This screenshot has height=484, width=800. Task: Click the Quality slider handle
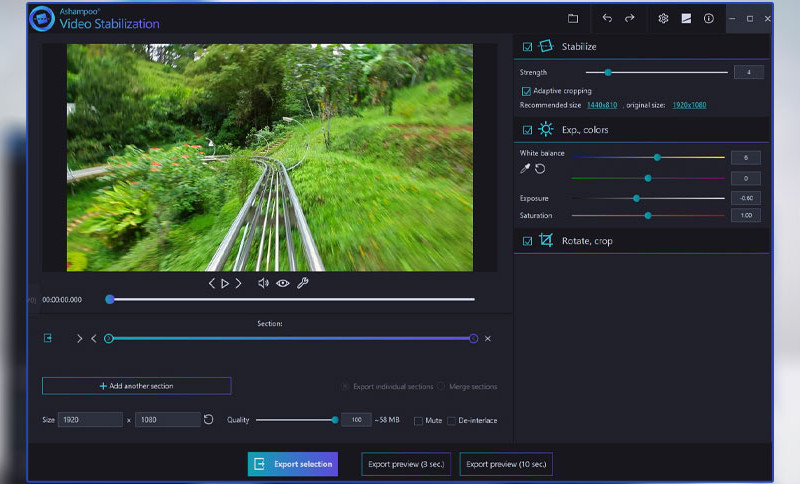point(335,420)
